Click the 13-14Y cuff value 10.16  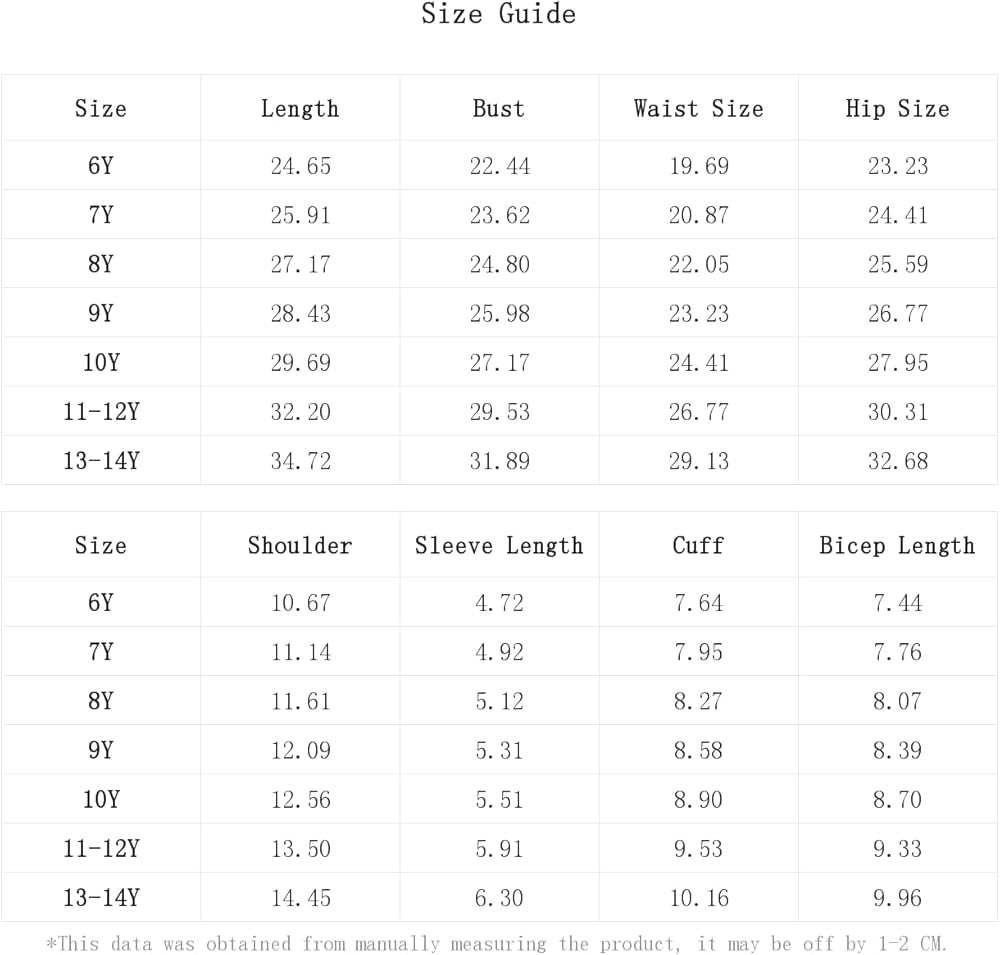click(x=698, y=899)
